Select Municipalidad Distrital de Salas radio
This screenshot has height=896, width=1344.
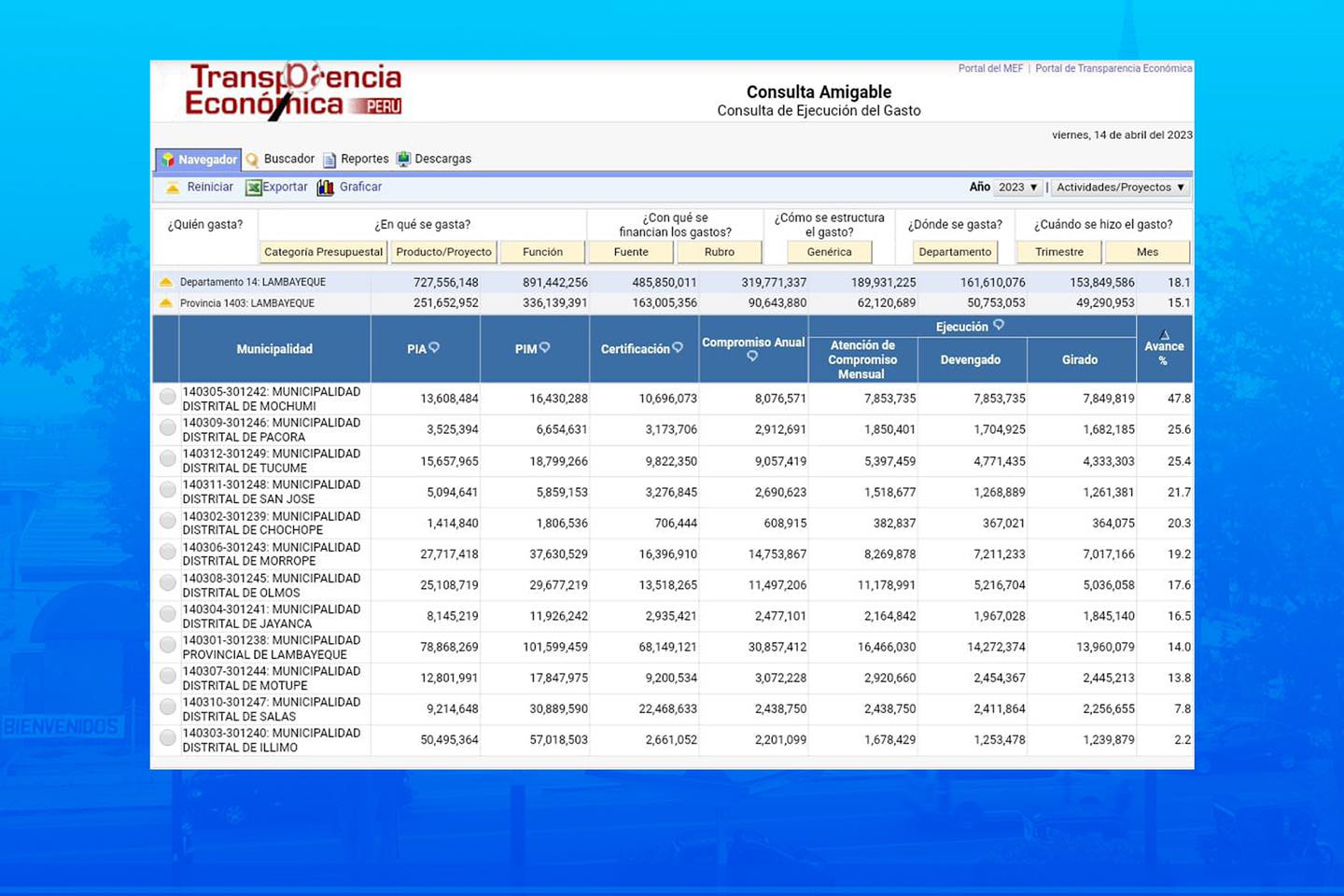[x=168, y=707]
